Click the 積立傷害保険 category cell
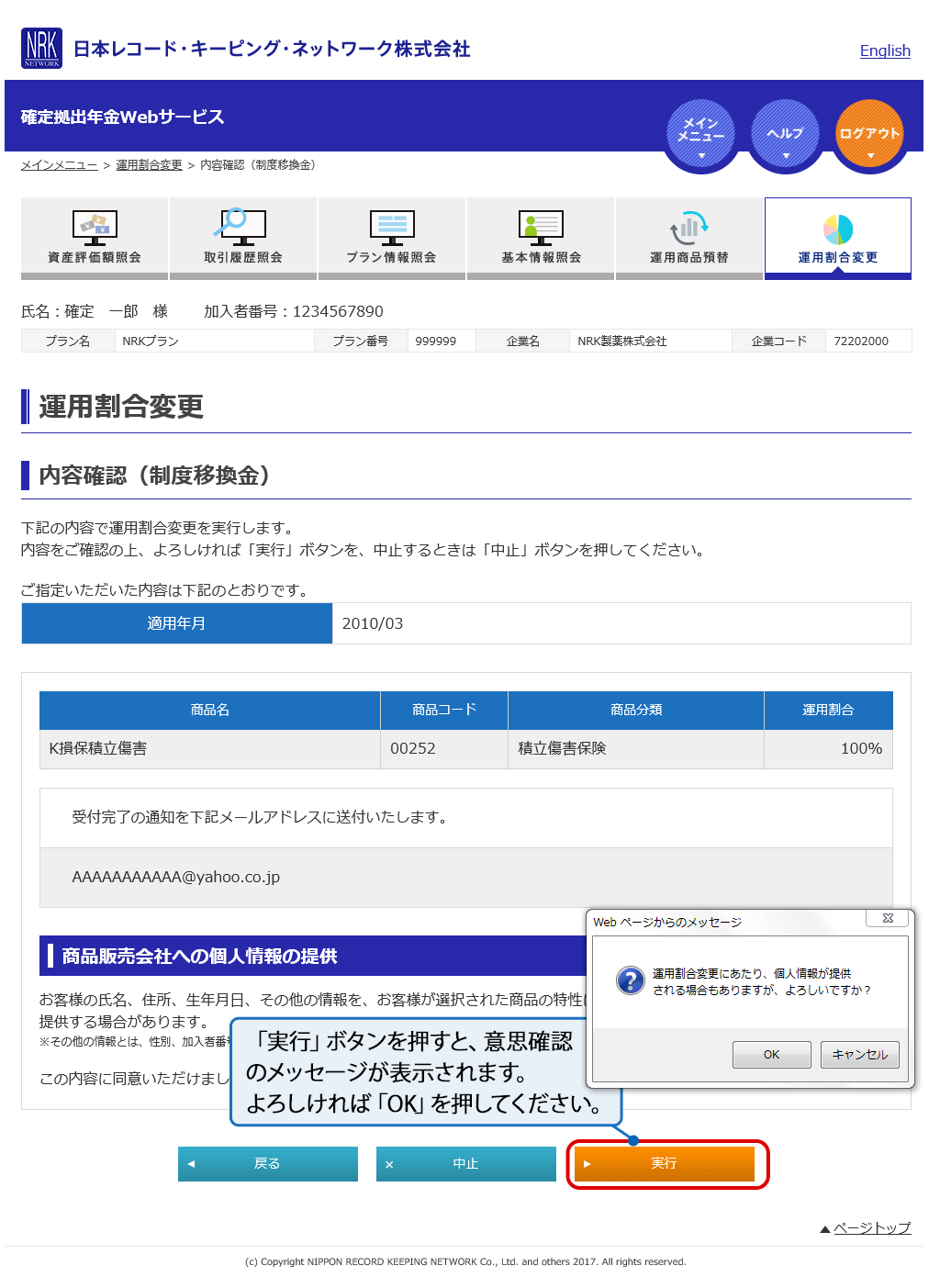Image resolution: width=940 pixels, height=1288 pixels. click(x=636, y=748)
